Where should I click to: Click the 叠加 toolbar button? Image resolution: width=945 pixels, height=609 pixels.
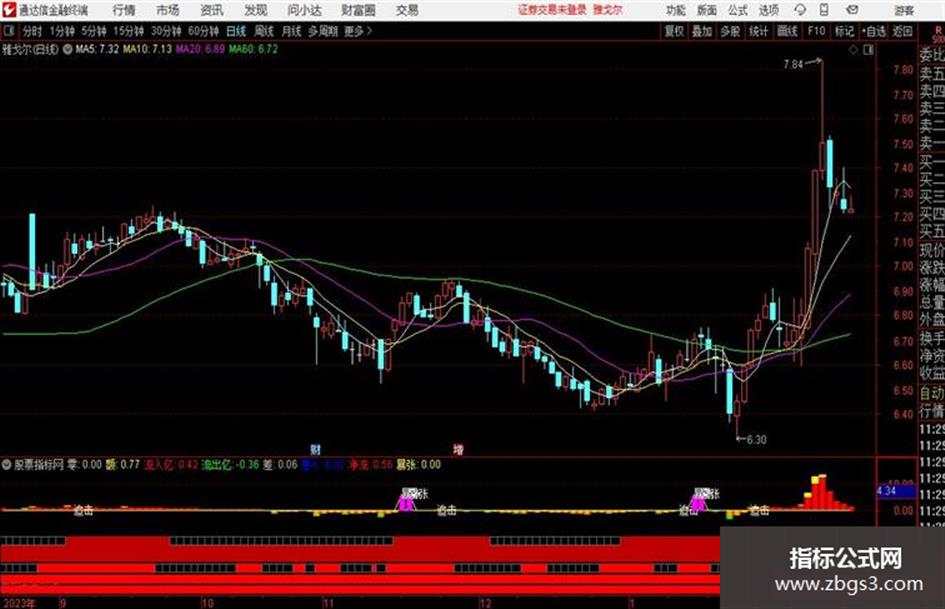702,31
